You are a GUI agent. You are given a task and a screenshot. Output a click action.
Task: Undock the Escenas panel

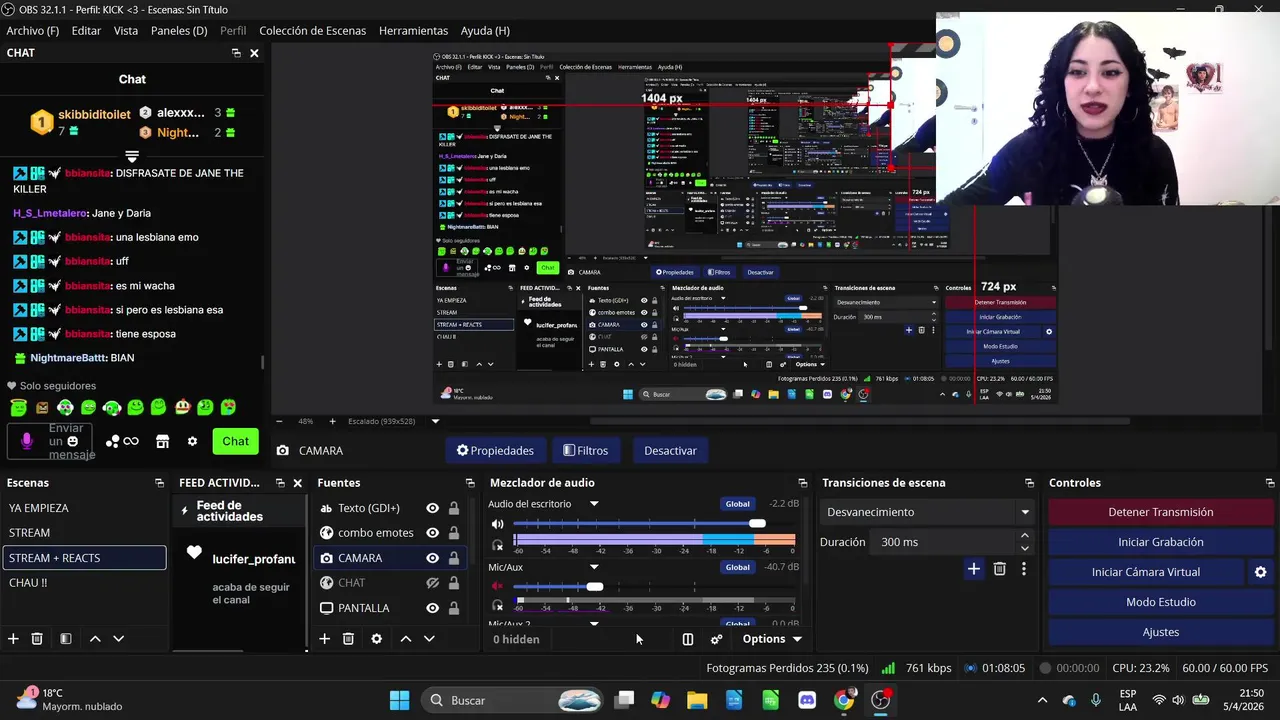pos(159,483)
